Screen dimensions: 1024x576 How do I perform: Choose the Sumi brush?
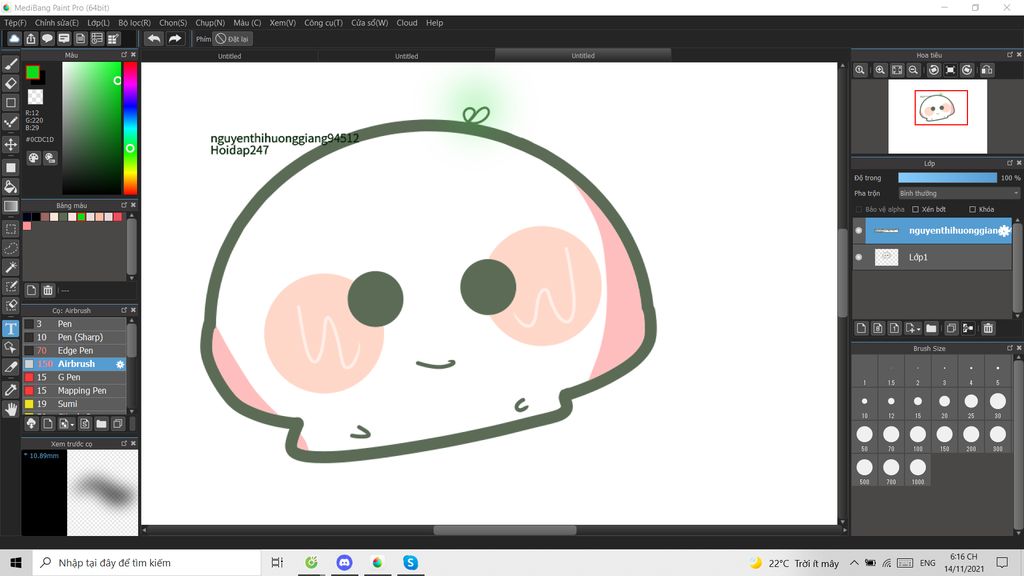(x=74, y=404)
